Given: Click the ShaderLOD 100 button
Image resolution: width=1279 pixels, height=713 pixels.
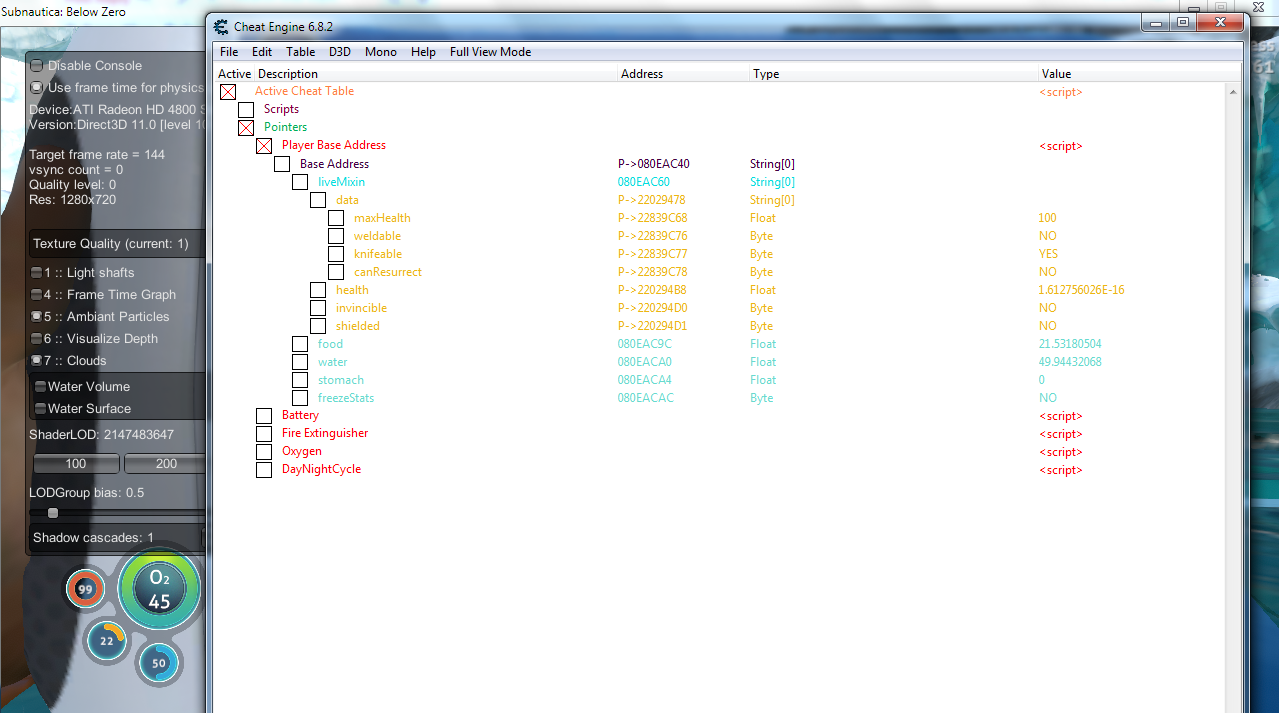Looking at the screenshot, I should [76, 464].
